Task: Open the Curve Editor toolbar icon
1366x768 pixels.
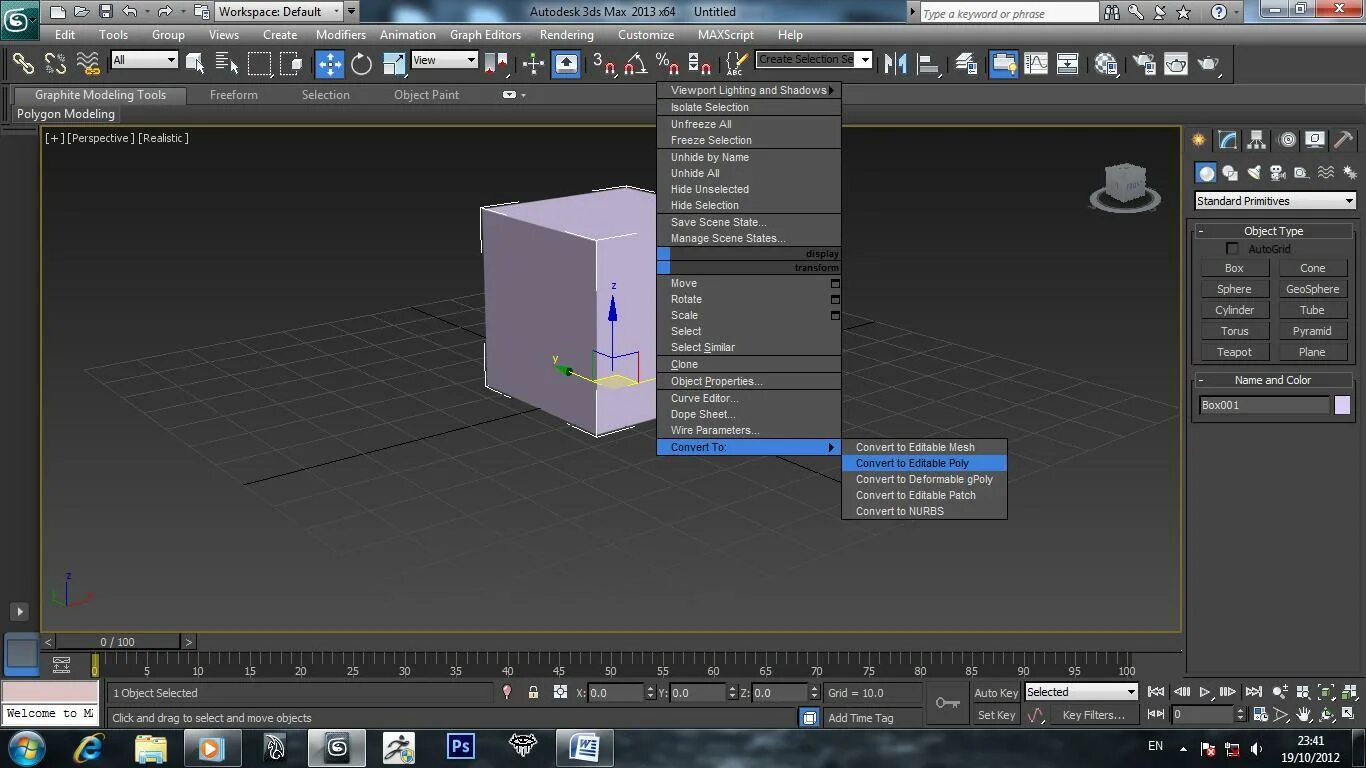Action: point(1036,64)
